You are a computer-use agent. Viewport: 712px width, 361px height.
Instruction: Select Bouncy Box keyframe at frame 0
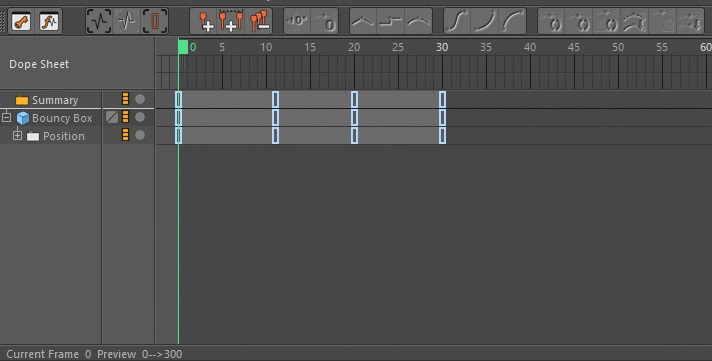pyautogui.click(x=178, y=118)
